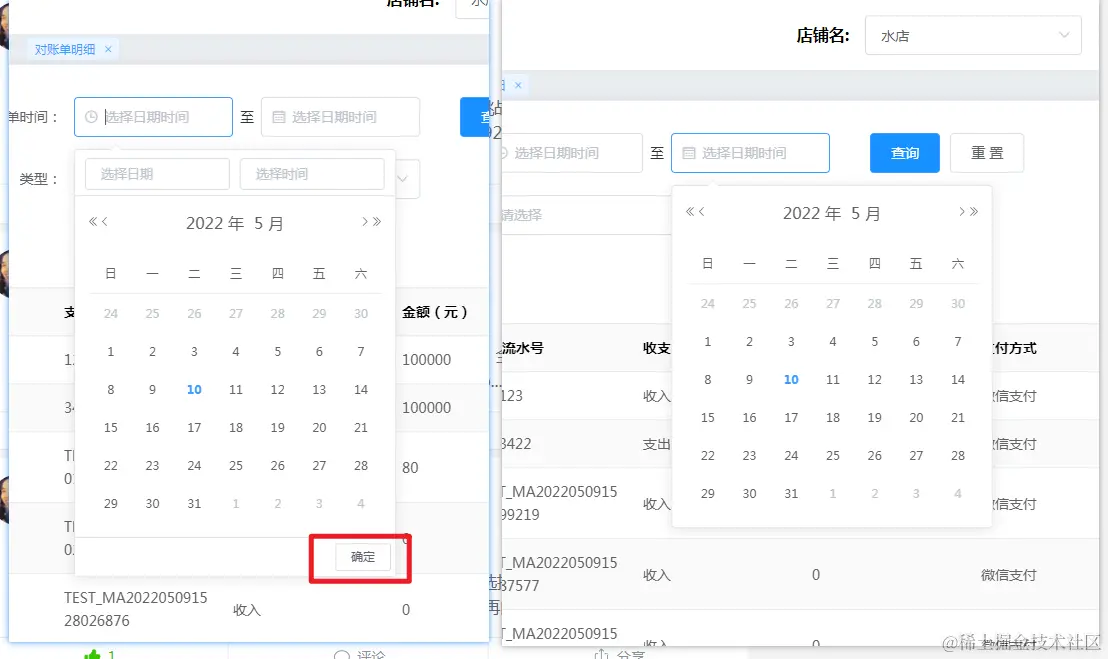The image size is (1108, 659).
Task: Select June 4 in left calendar
Action: point(361,504)
